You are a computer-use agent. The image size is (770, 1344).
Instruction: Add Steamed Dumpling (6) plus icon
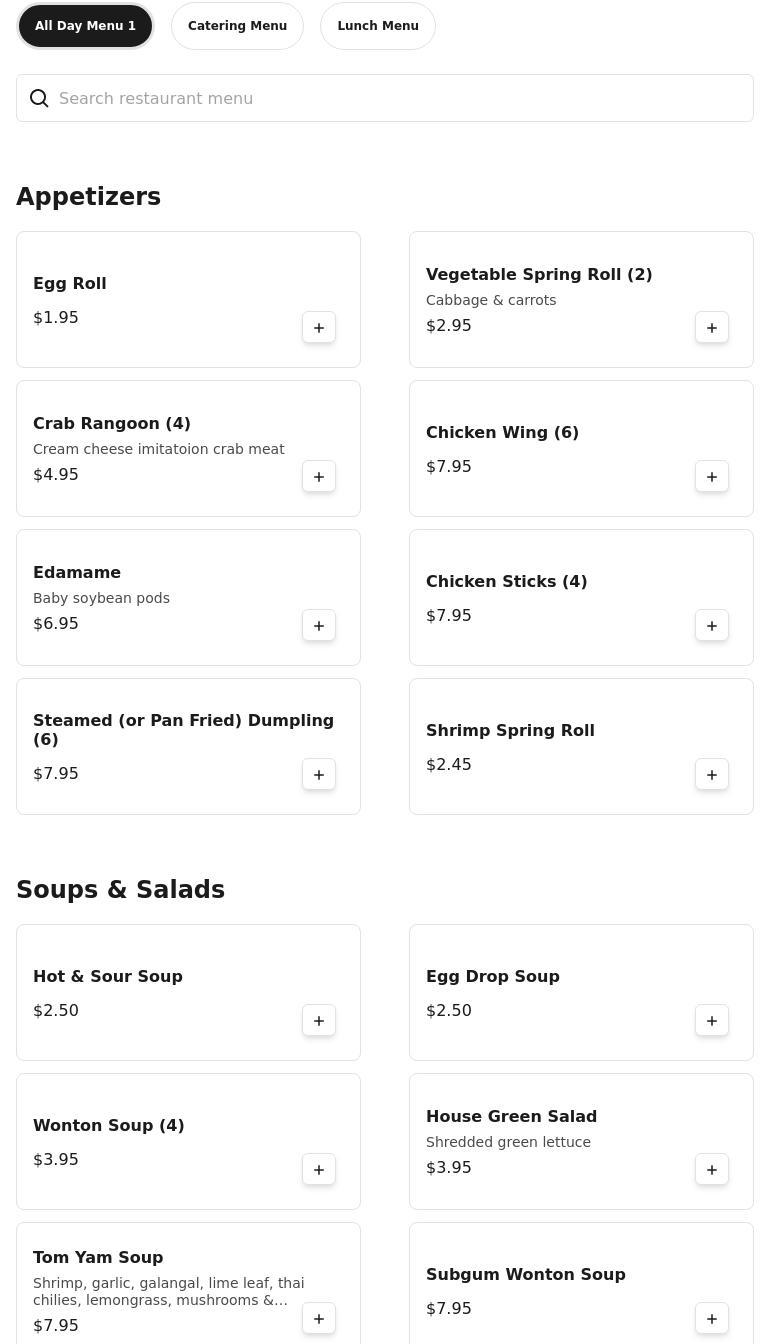pyautogui.click(x=319, y=774)
